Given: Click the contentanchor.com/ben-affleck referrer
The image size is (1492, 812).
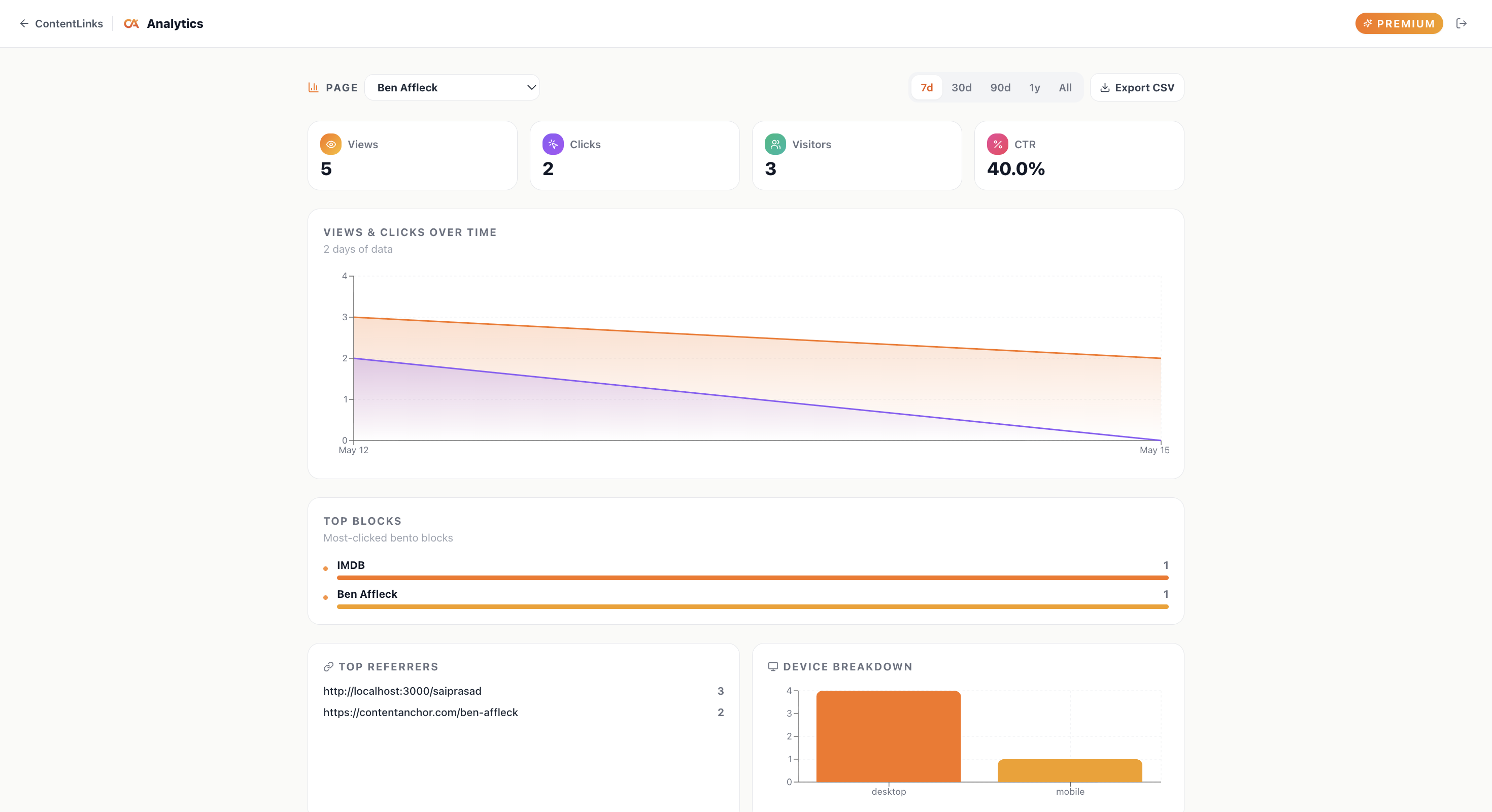Looking at the screenshot, I should tap(421, 713).
